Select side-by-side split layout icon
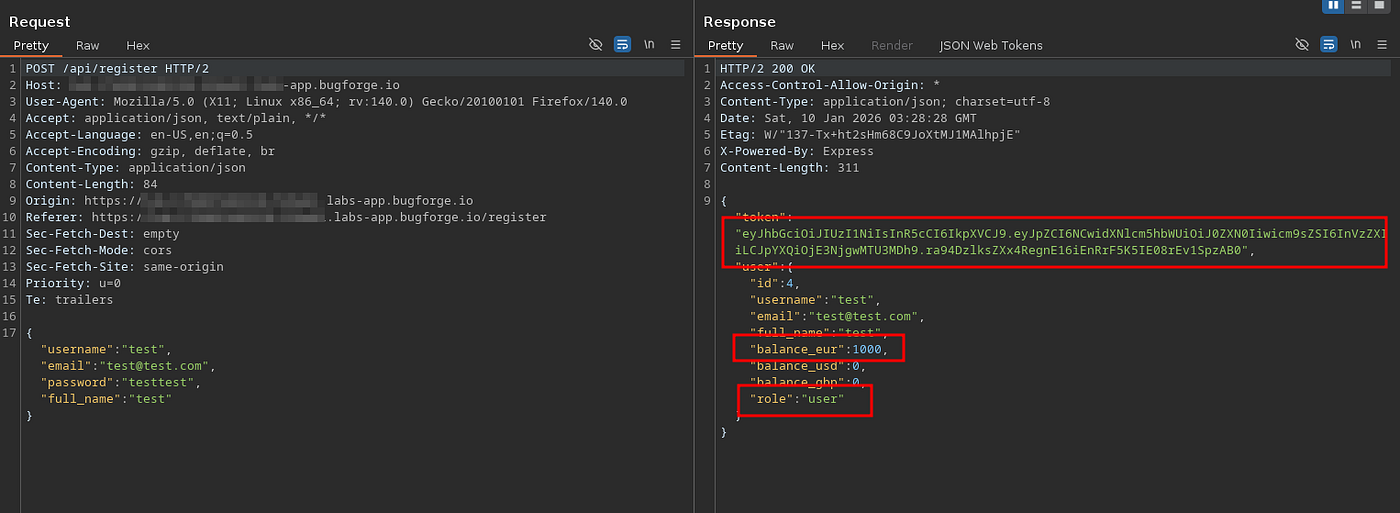 pos(1333,6)
